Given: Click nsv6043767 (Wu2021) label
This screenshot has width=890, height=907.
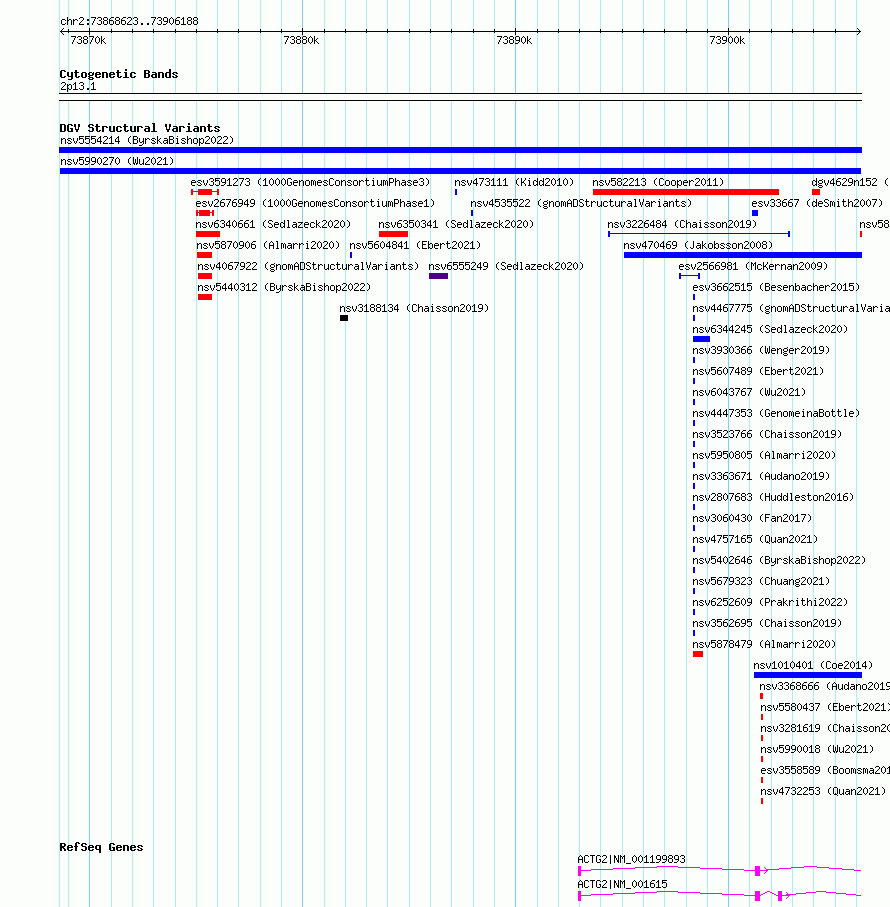Looking at the screenshot, I should (x=749, y=392).
